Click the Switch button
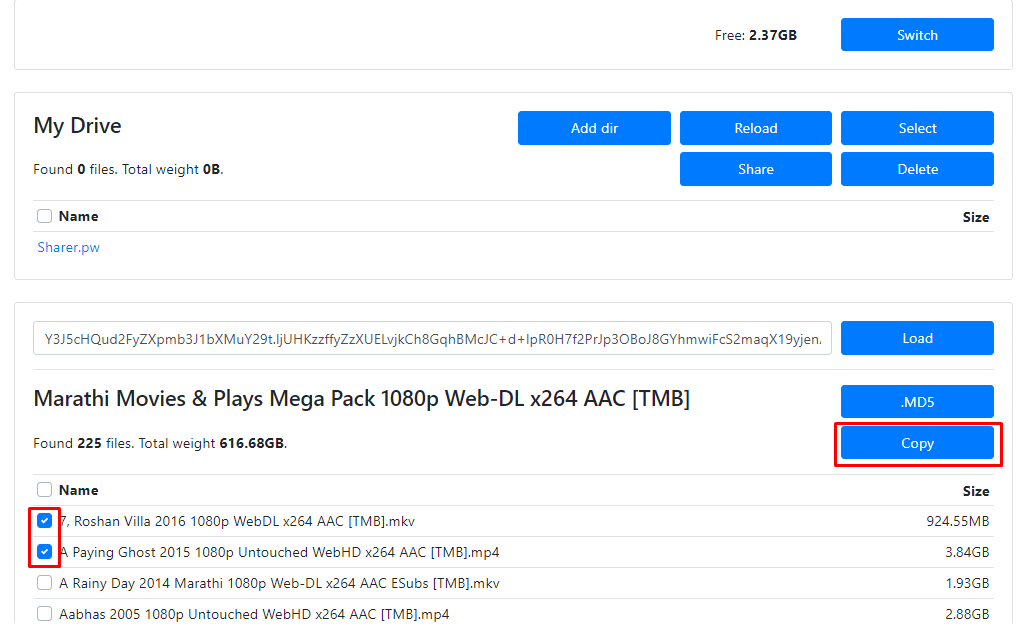The height and width of the screenshot is (641, 1017). pos(916,35)
